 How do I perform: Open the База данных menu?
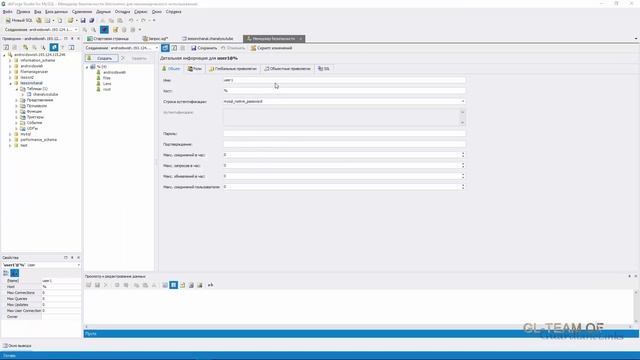[x=56, y=12]
